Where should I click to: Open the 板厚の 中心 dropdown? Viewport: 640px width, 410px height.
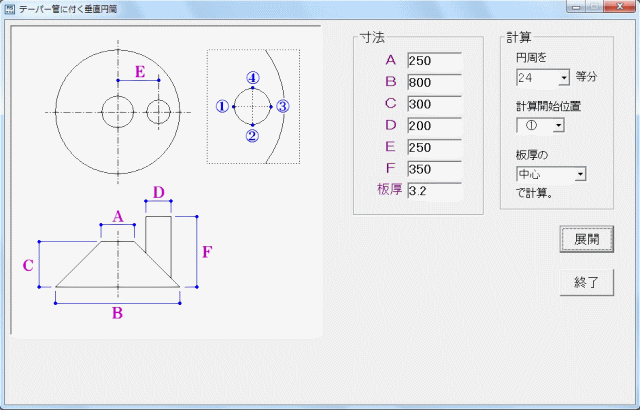coord(580,174)
